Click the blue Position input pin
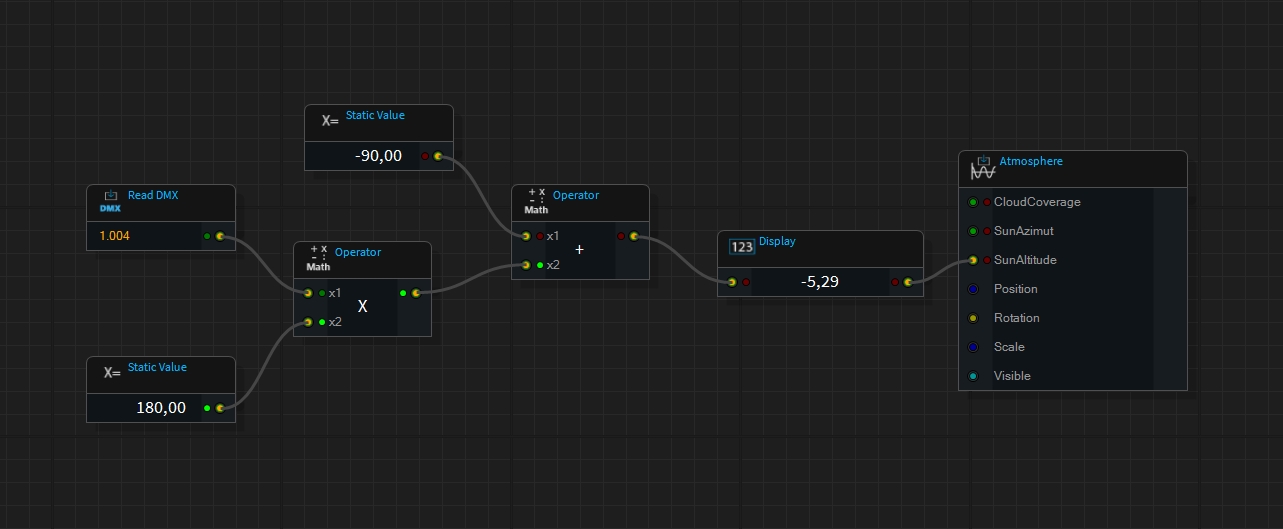This screenshot has height=529, width=1283. [x=973, y=289]
